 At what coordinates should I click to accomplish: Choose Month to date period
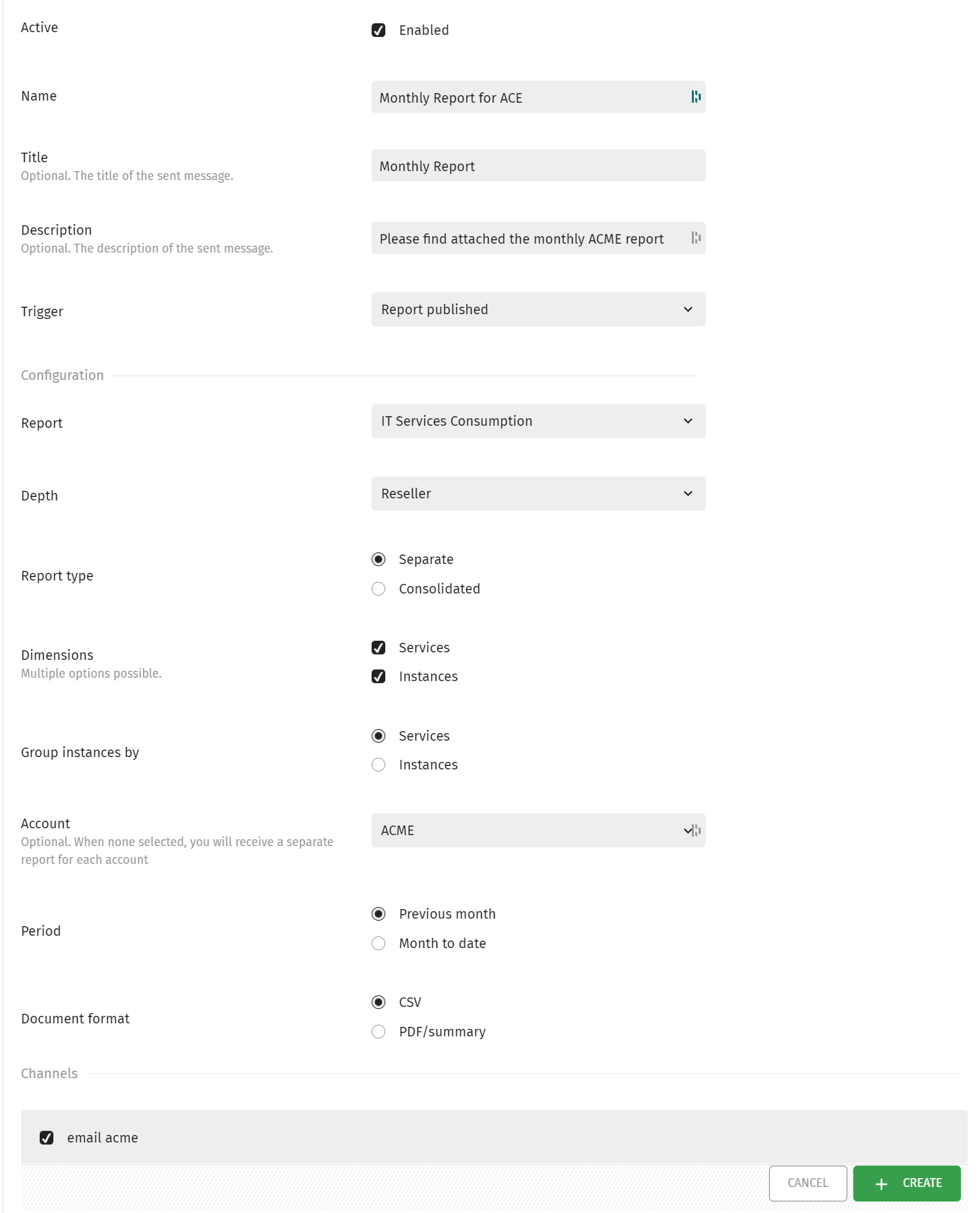click(x=378, y=943)
